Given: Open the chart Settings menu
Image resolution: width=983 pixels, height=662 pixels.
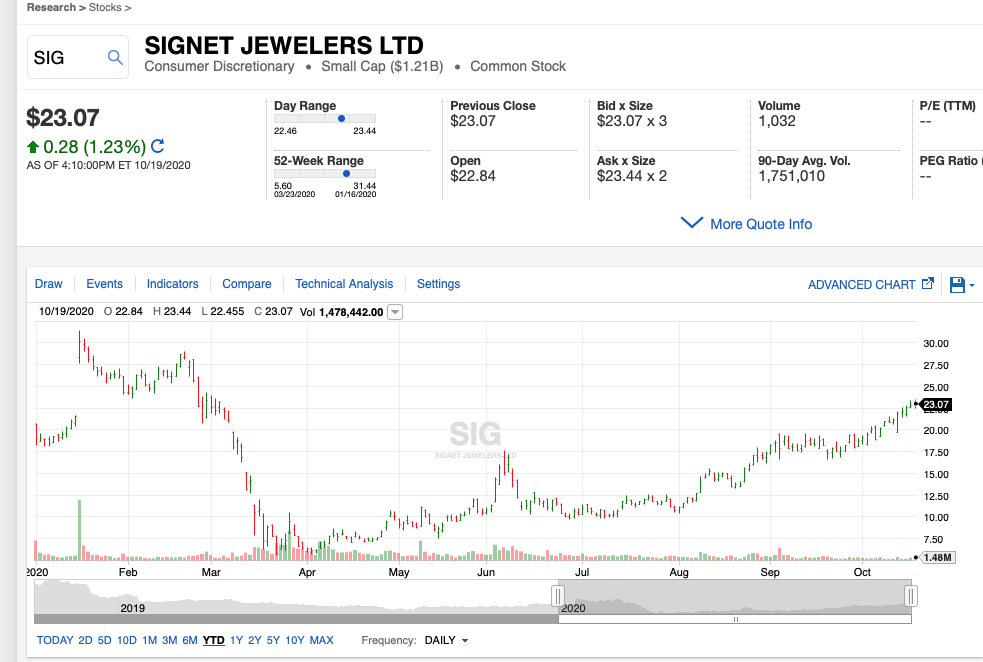Looking at the screenshot, I should (x=438, y=283).
